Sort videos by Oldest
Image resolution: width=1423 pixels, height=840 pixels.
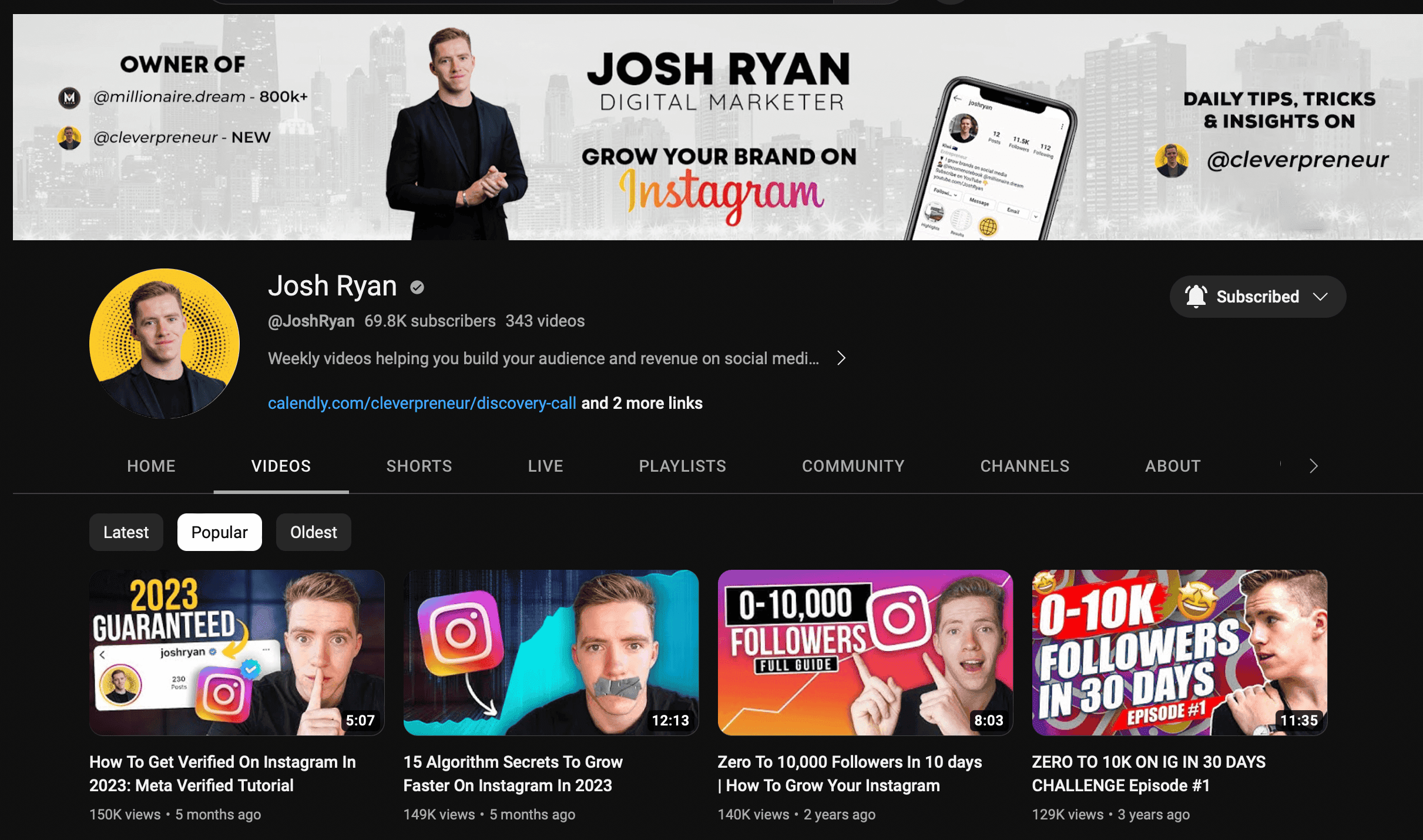point(314,532)
